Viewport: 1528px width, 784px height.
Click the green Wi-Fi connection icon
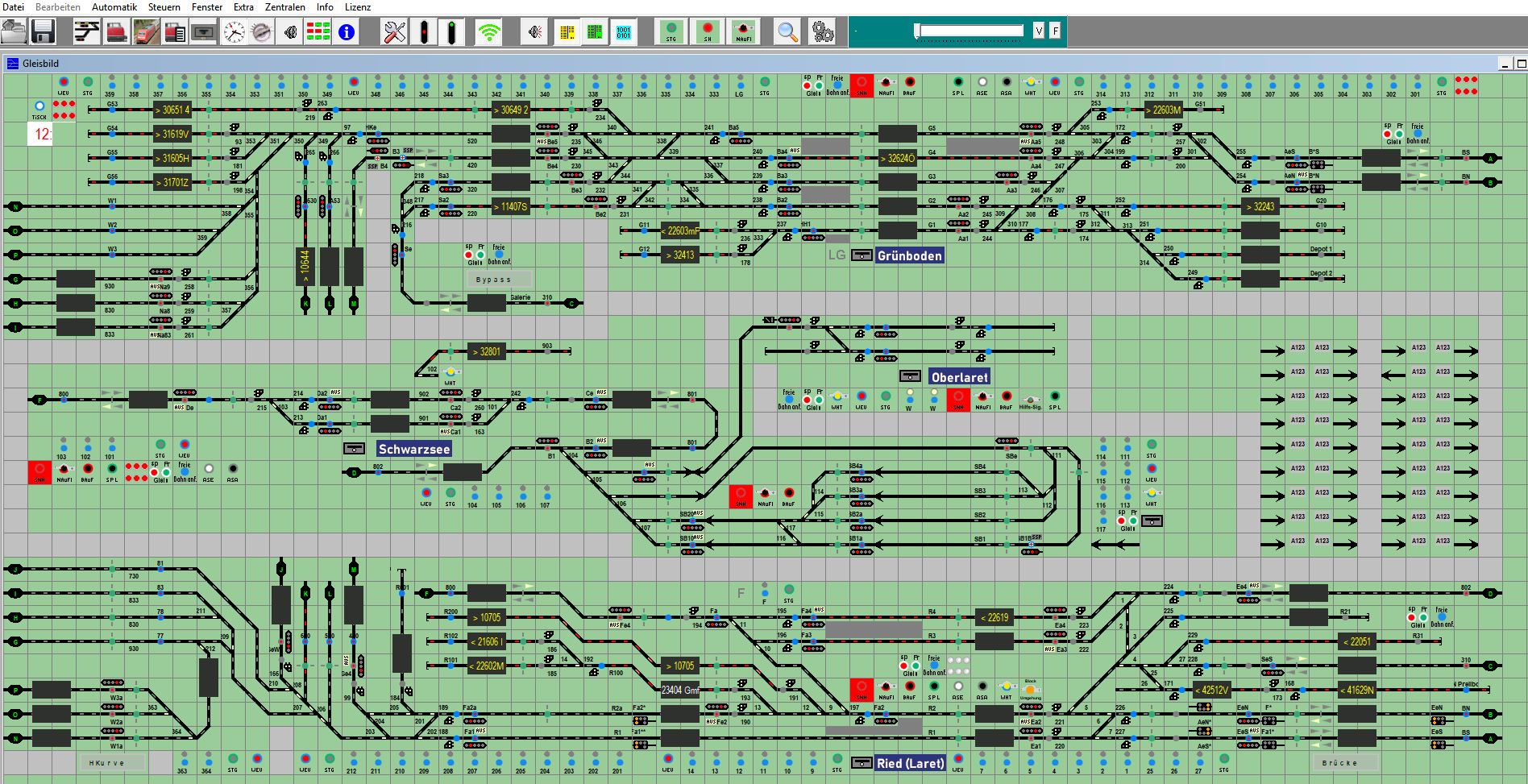(x=489, y=32)
